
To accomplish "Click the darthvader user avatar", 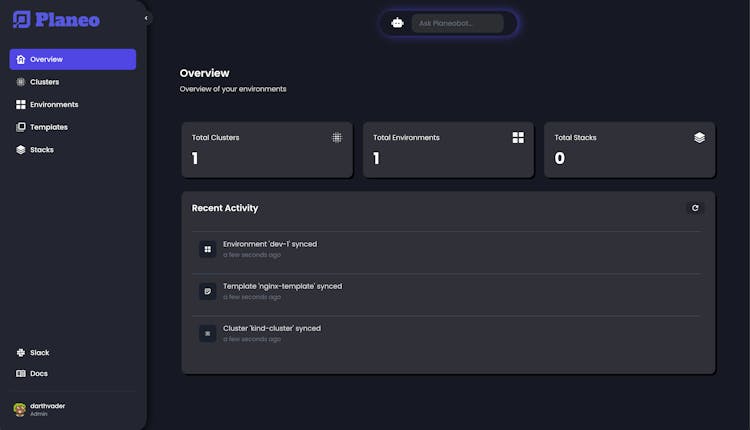I will (x=19, y=409).
